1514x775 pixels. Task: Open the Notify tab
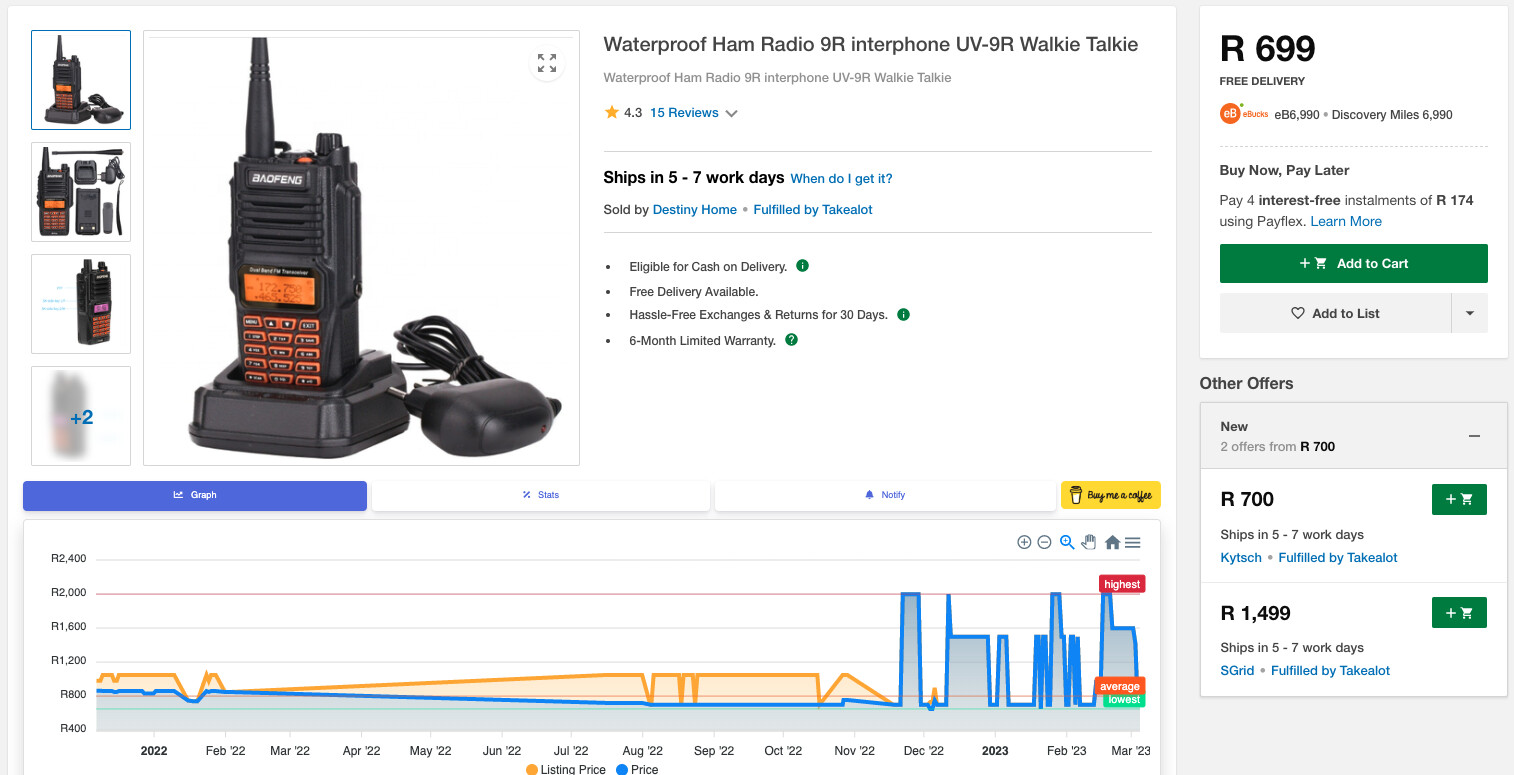(885, 495)
